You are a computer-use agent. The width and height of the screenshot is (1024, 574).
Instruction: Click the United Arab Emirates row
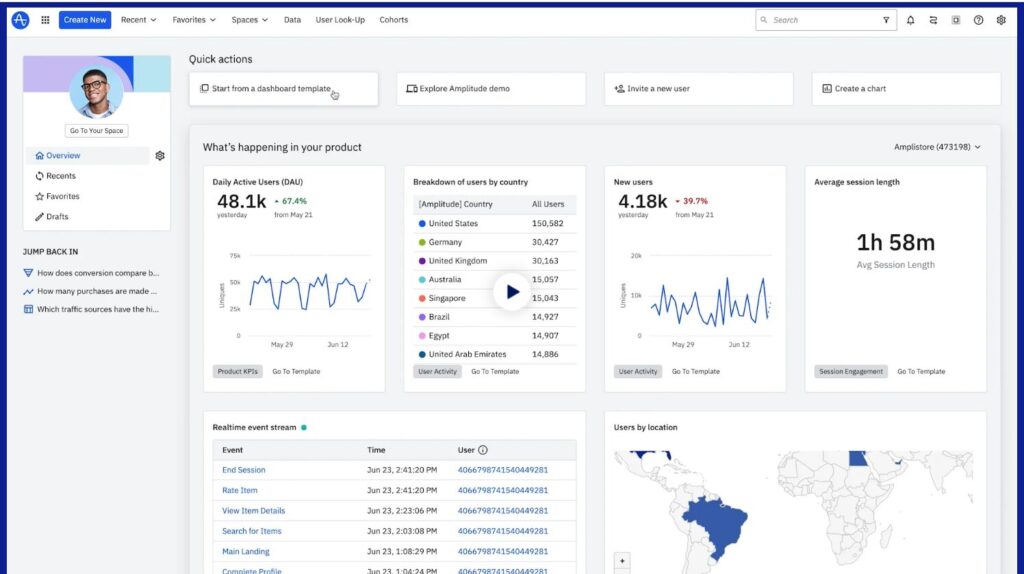(494, 355)
